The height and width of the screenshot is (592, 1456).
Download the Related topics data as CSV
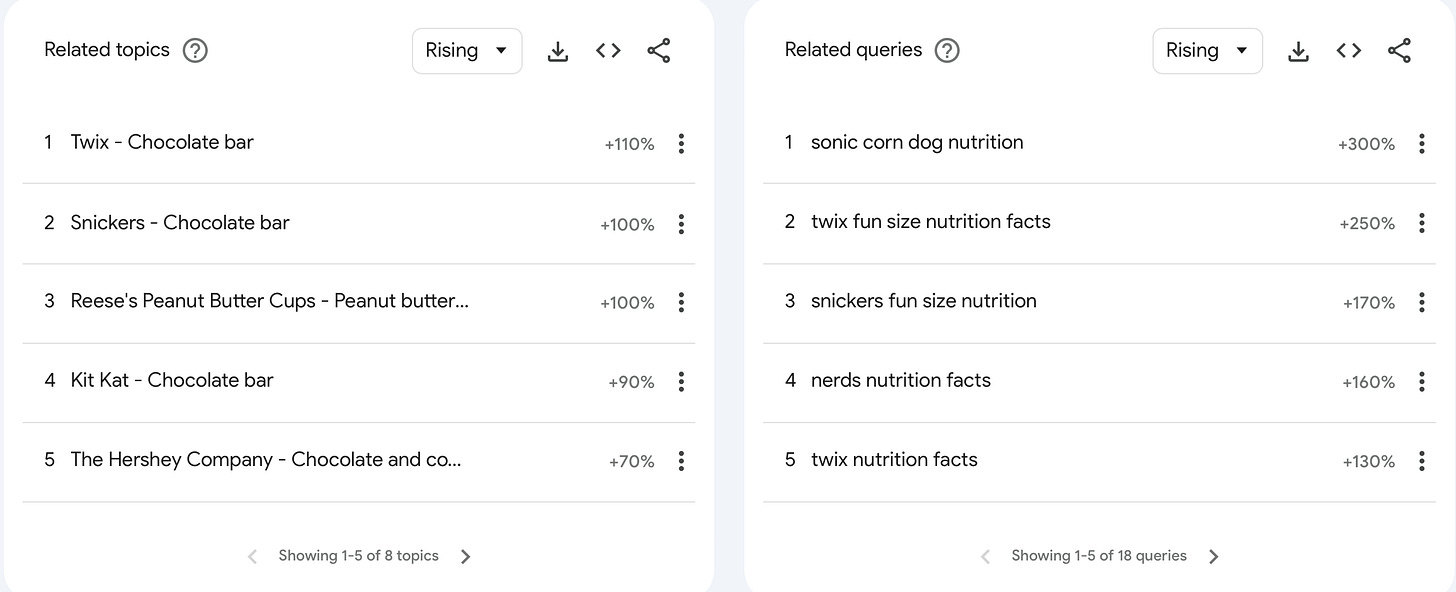[558, 51]
